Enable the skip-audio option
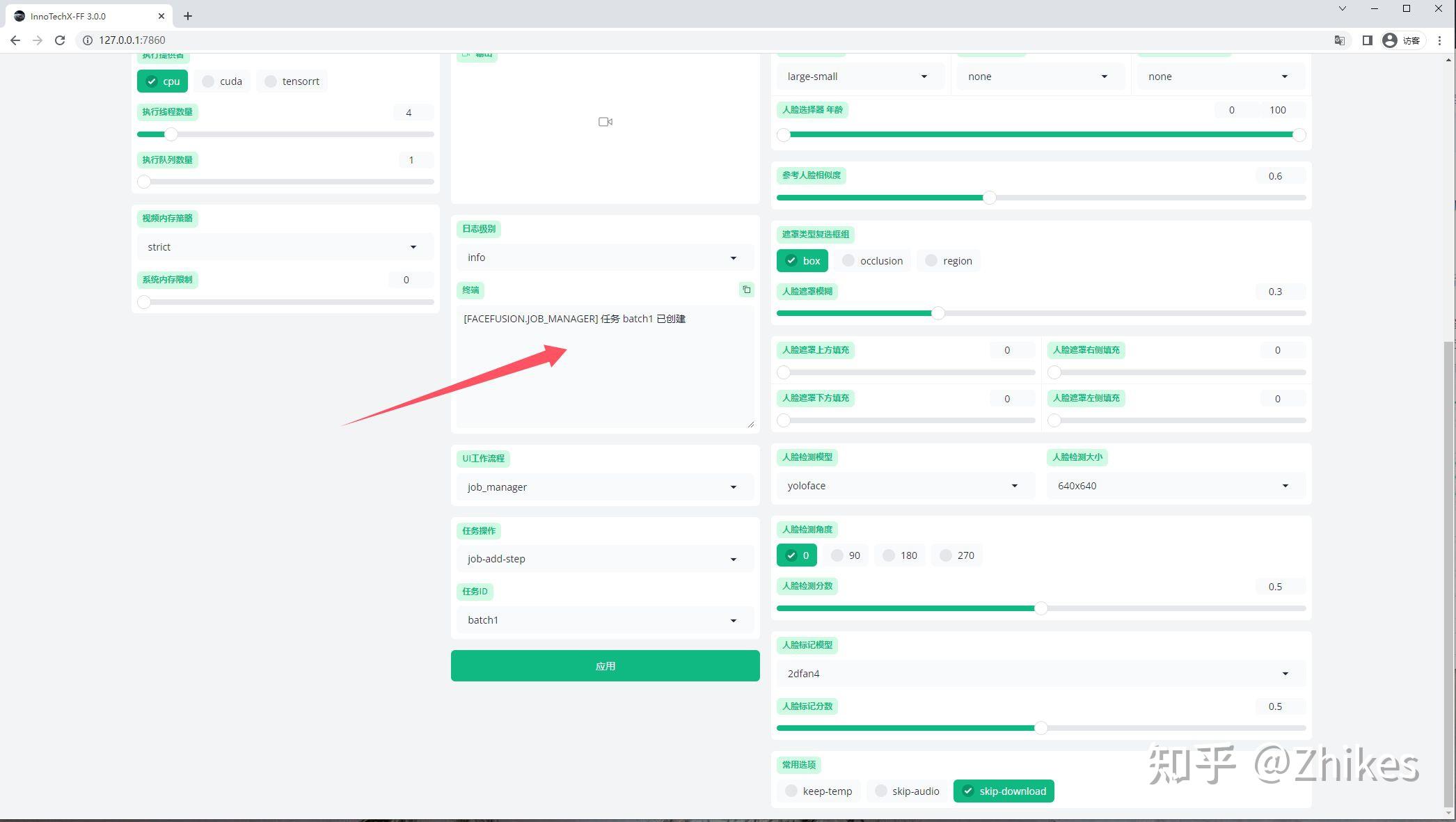Screen dimensions: 1456x822 coord(907,791)
